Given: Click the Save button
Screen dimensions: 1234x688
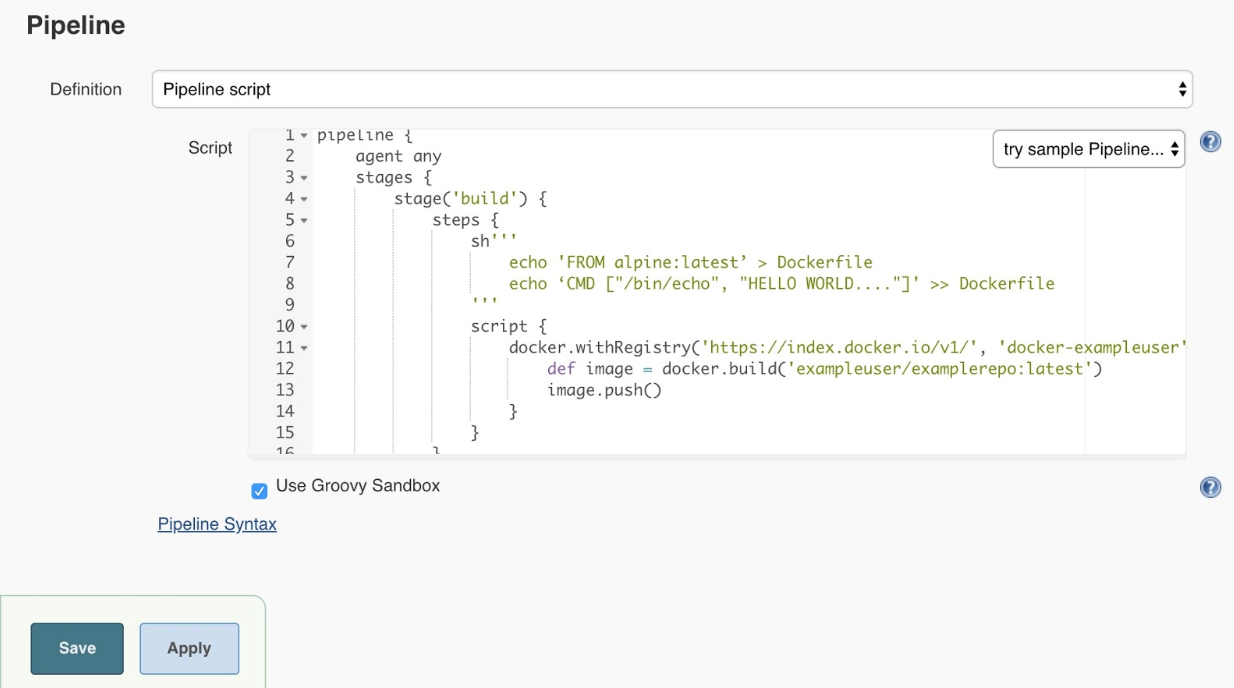Looking at the screenshot, I should point(77,648).
